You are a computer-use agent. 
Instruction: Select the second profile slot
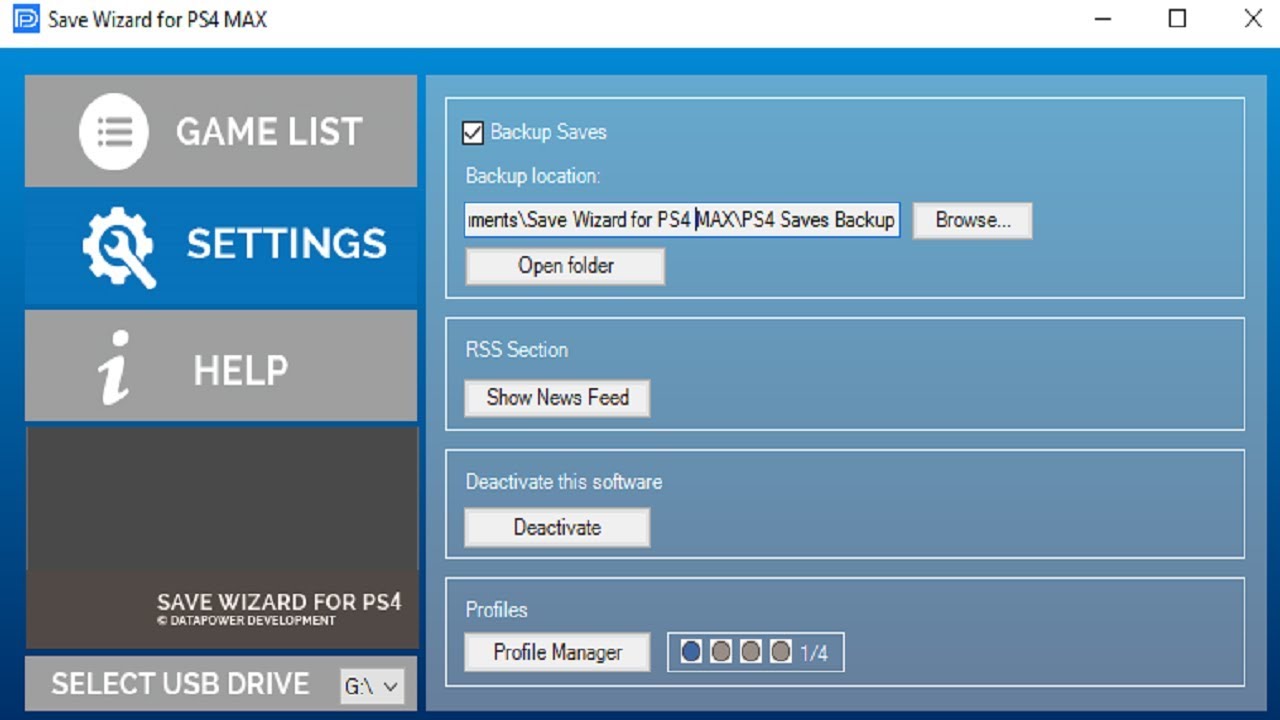click(x=721, y=650)
